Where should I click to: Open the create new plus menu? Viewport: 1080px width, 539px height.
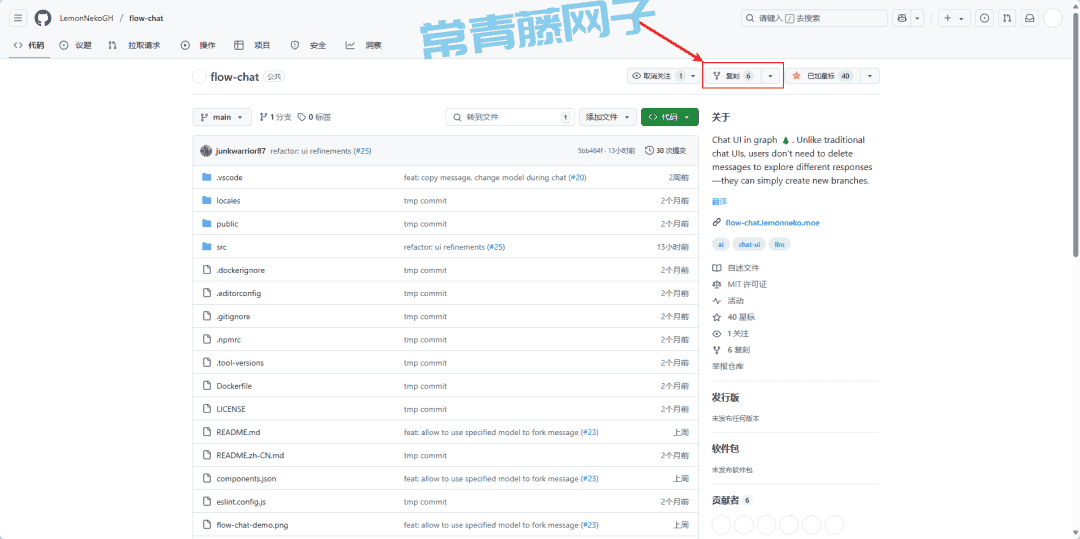(953, 19)
